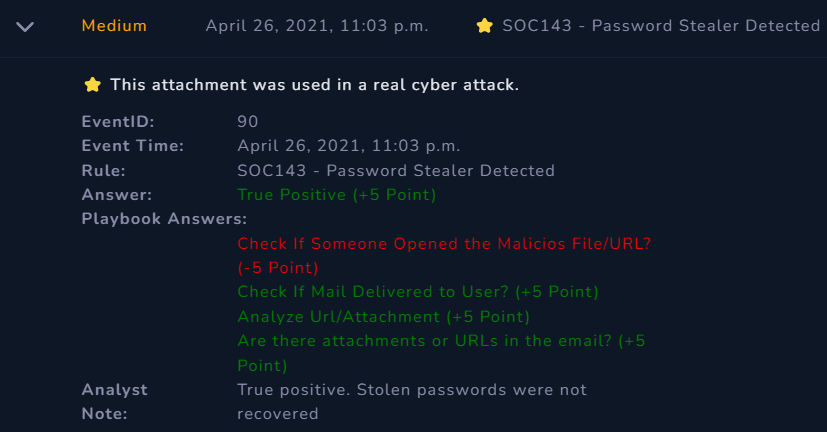This screenshot has width=827, height=432.
Task: Select the Medium severity label
Action: pos(114,26)
